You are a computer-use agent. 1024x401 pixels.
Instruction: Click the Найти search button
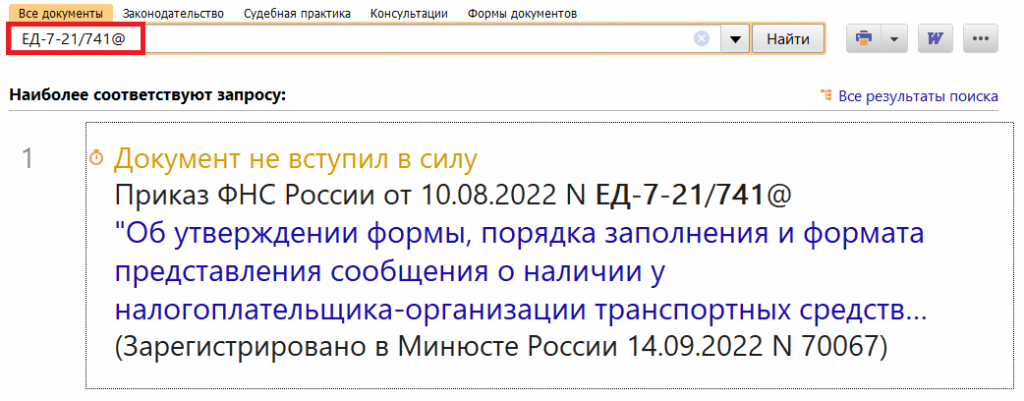point(788,39)
